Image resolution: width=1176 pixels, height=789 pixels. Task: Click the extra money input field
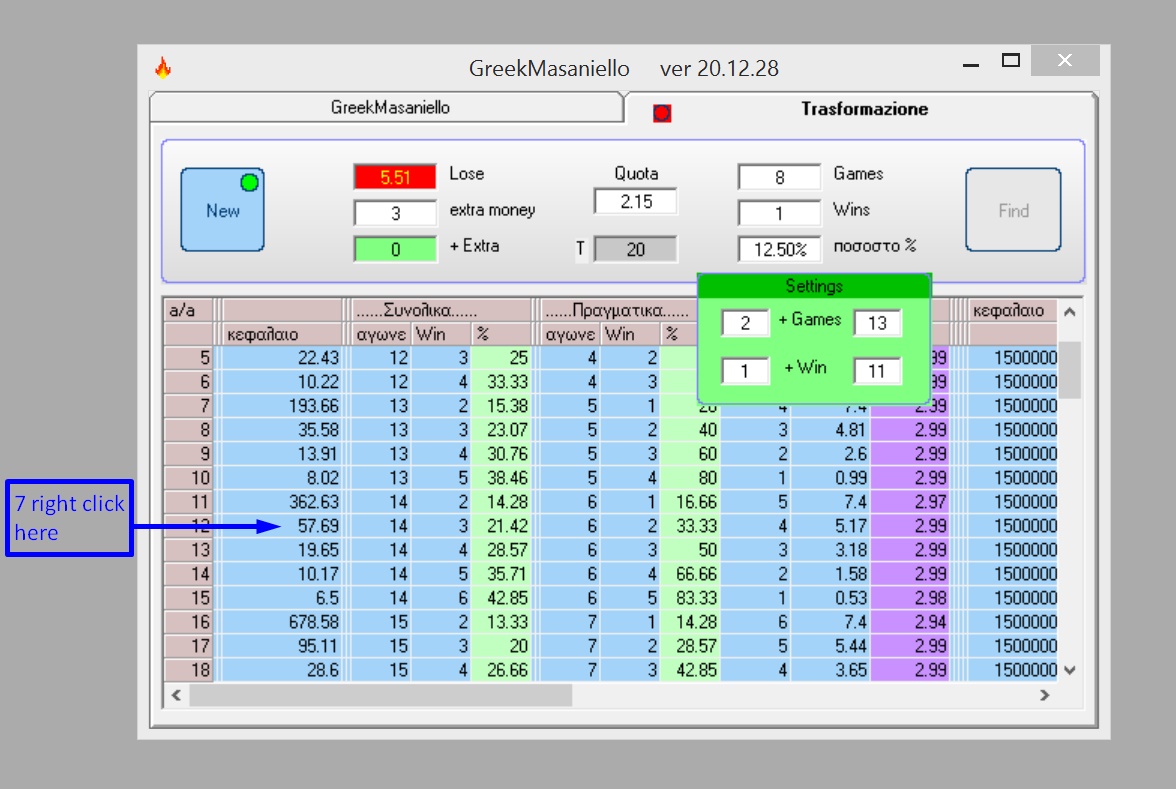pyautogui.click(x=394, y=213)
